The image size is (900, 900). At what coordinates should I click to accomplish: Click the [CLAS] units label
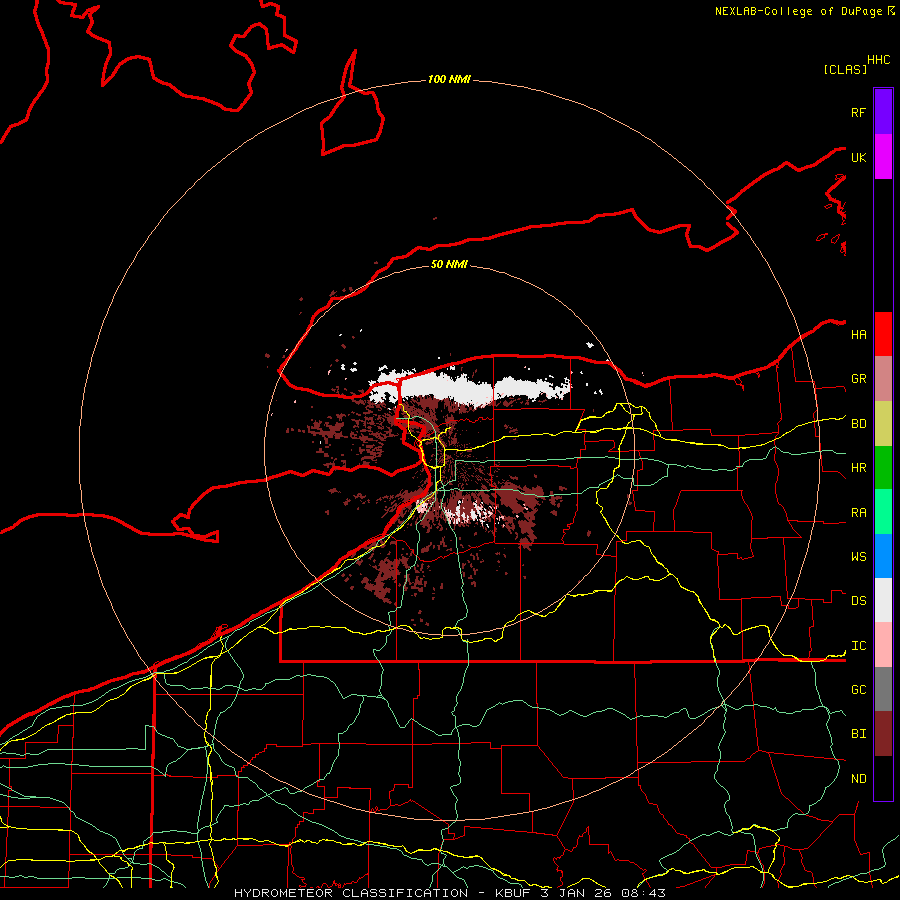tap(845, 69)
